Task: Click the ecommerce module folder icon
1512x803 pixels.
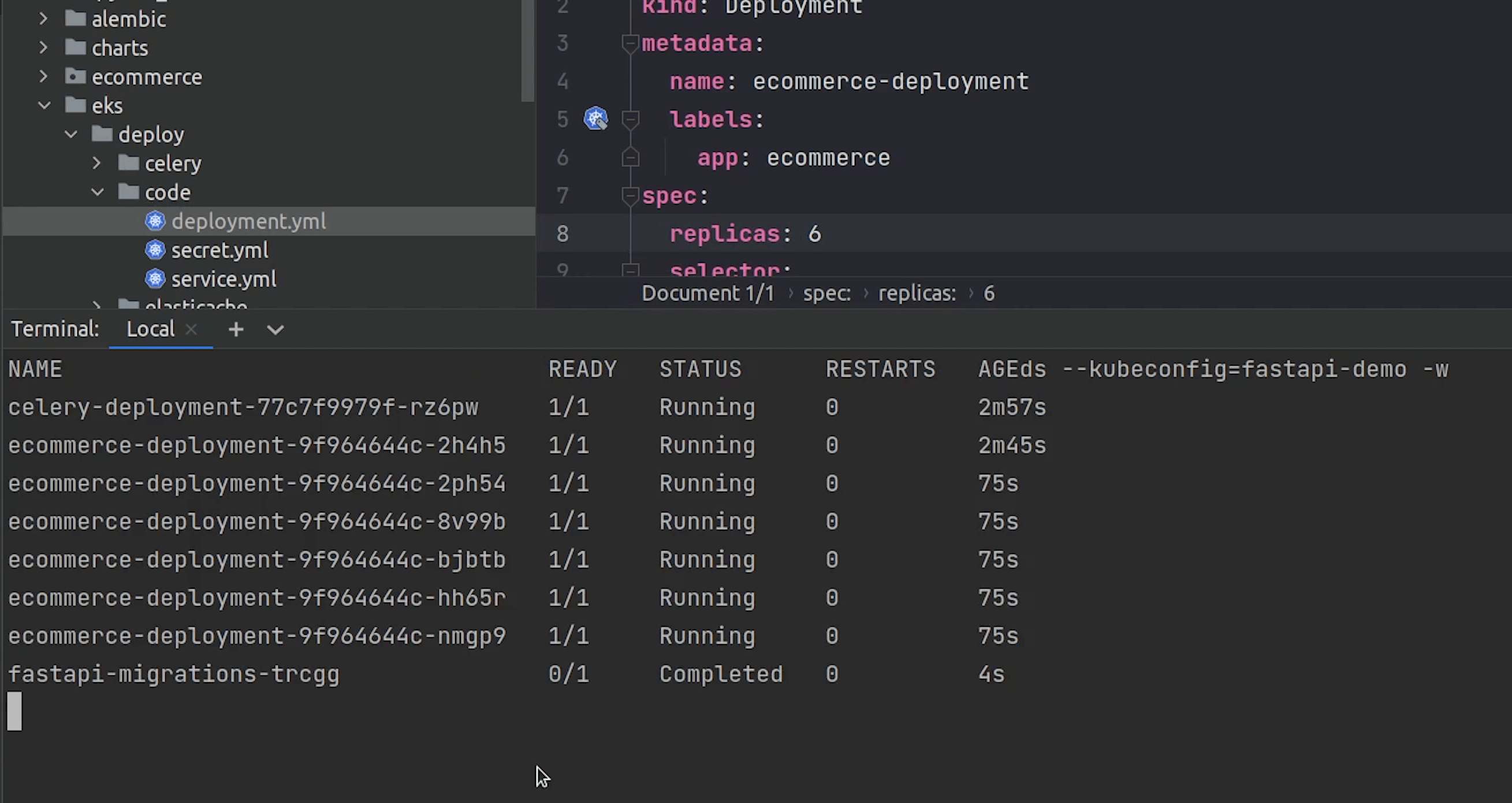Action: click(x=75, y=76)
